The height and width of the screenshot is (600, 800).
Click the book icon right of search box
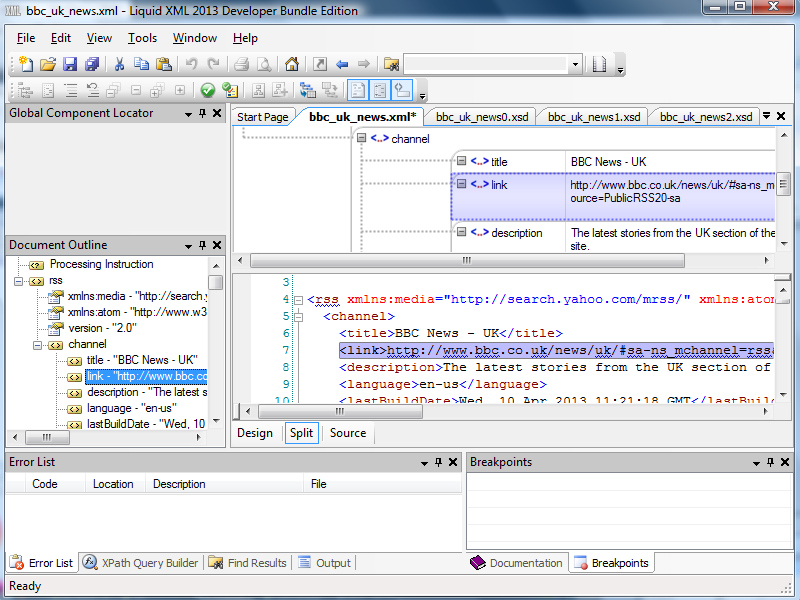(599, 64)
